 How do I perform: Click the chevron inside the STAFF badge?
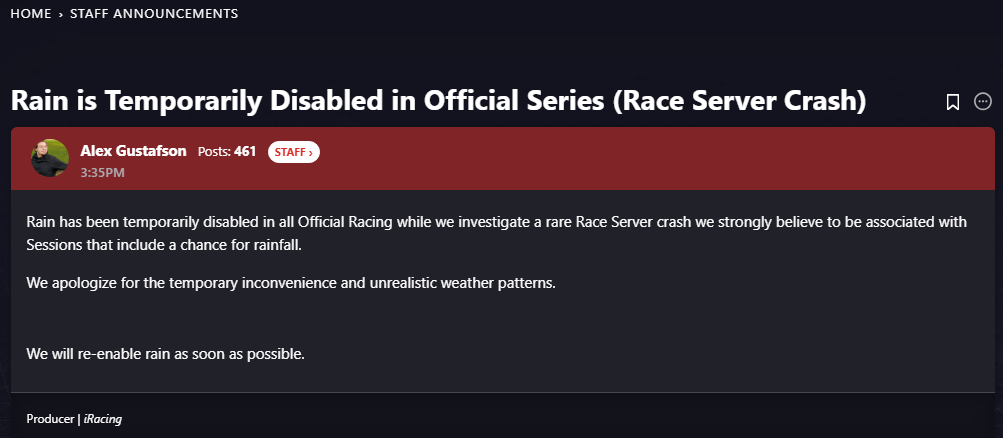pos(311,152)
